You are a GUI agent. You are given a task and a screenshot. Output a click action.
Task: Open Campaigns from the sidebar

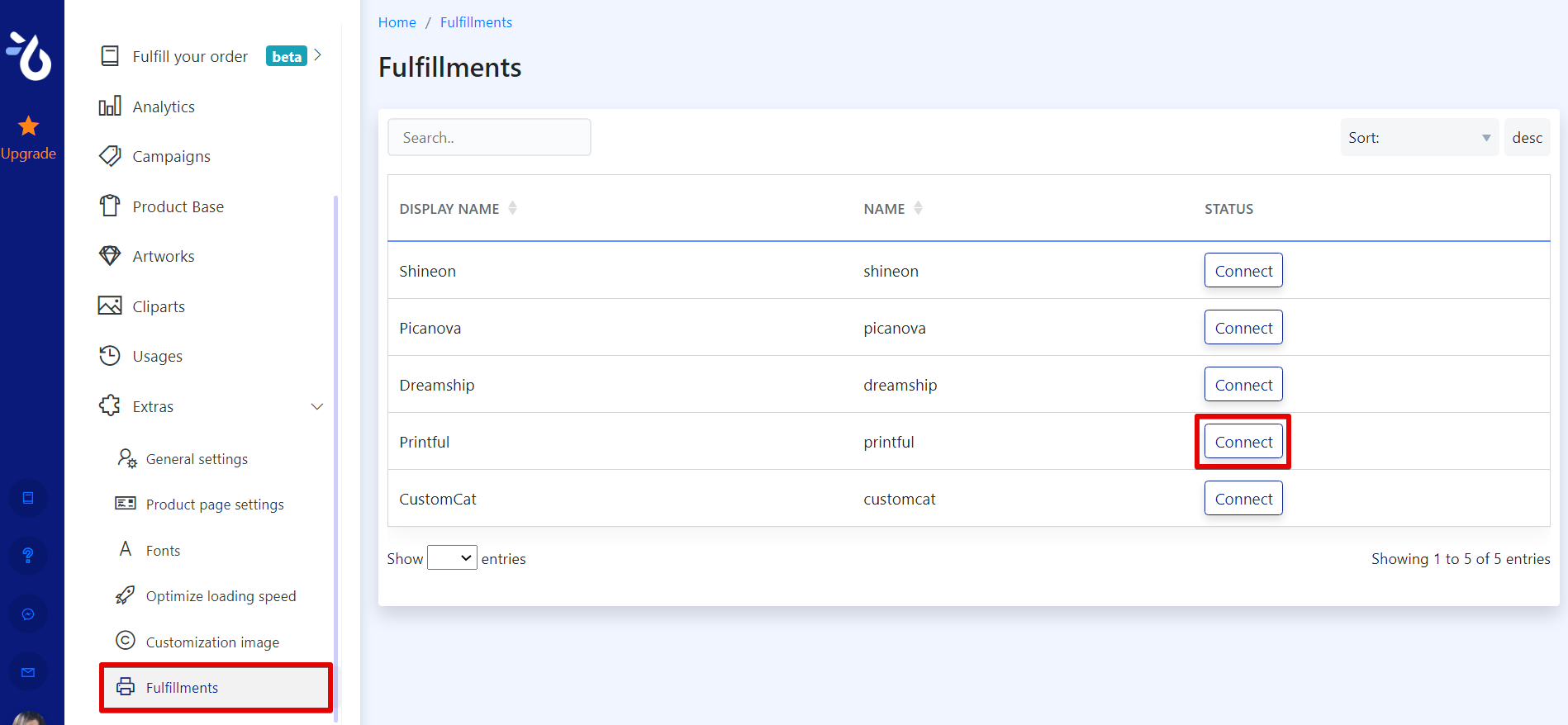(x=171, y=157)
